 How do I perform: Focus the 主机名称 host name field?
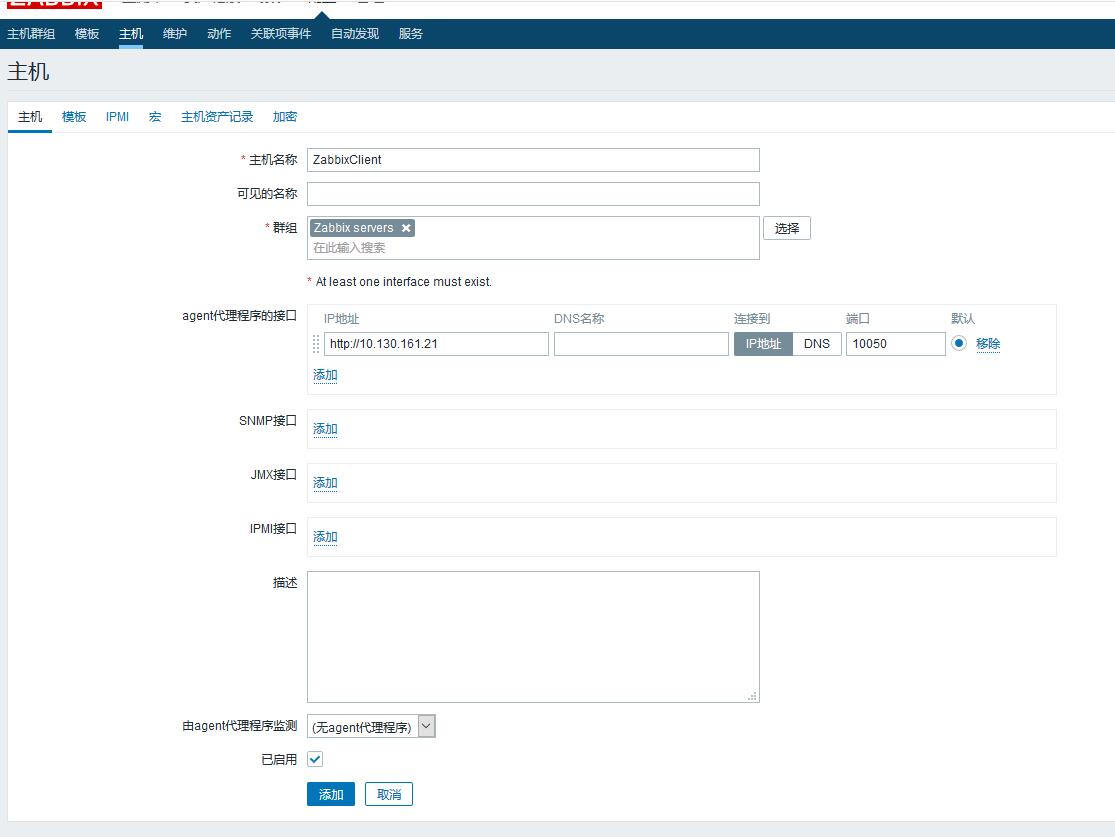533,160
